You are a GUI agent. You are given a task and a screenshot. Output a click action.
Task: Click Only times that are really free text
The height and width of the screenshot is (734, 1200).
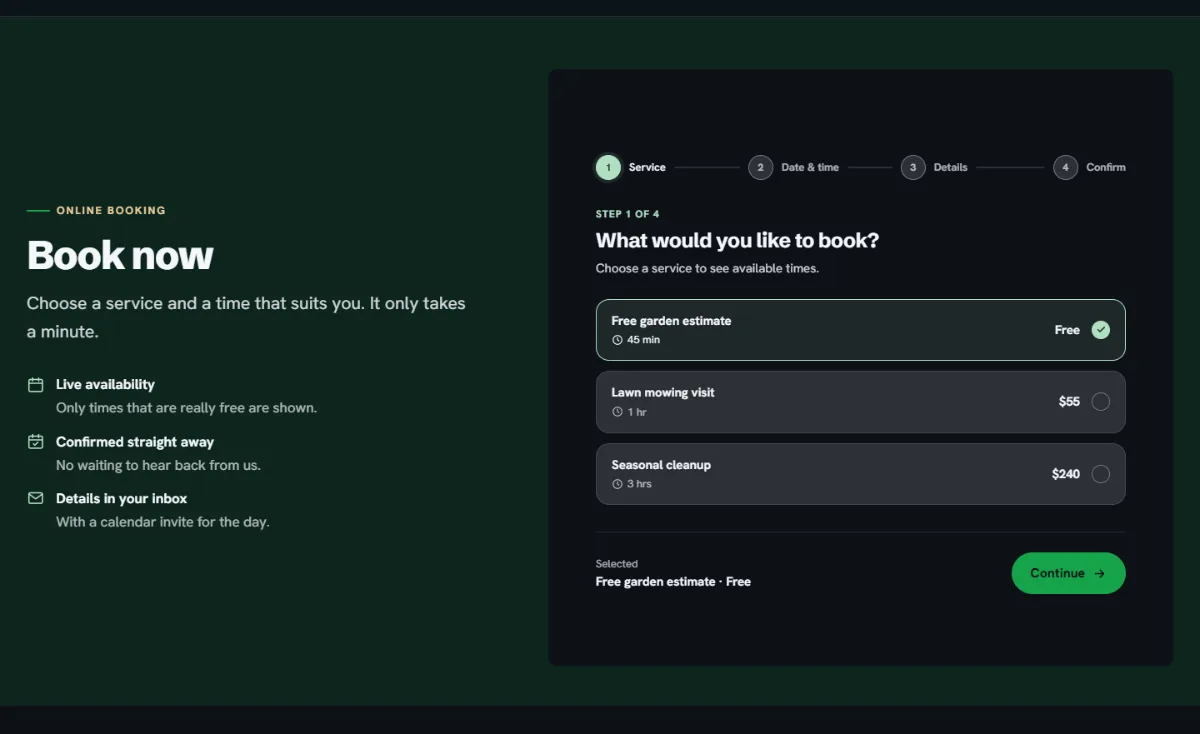click(x=186, y=408)
